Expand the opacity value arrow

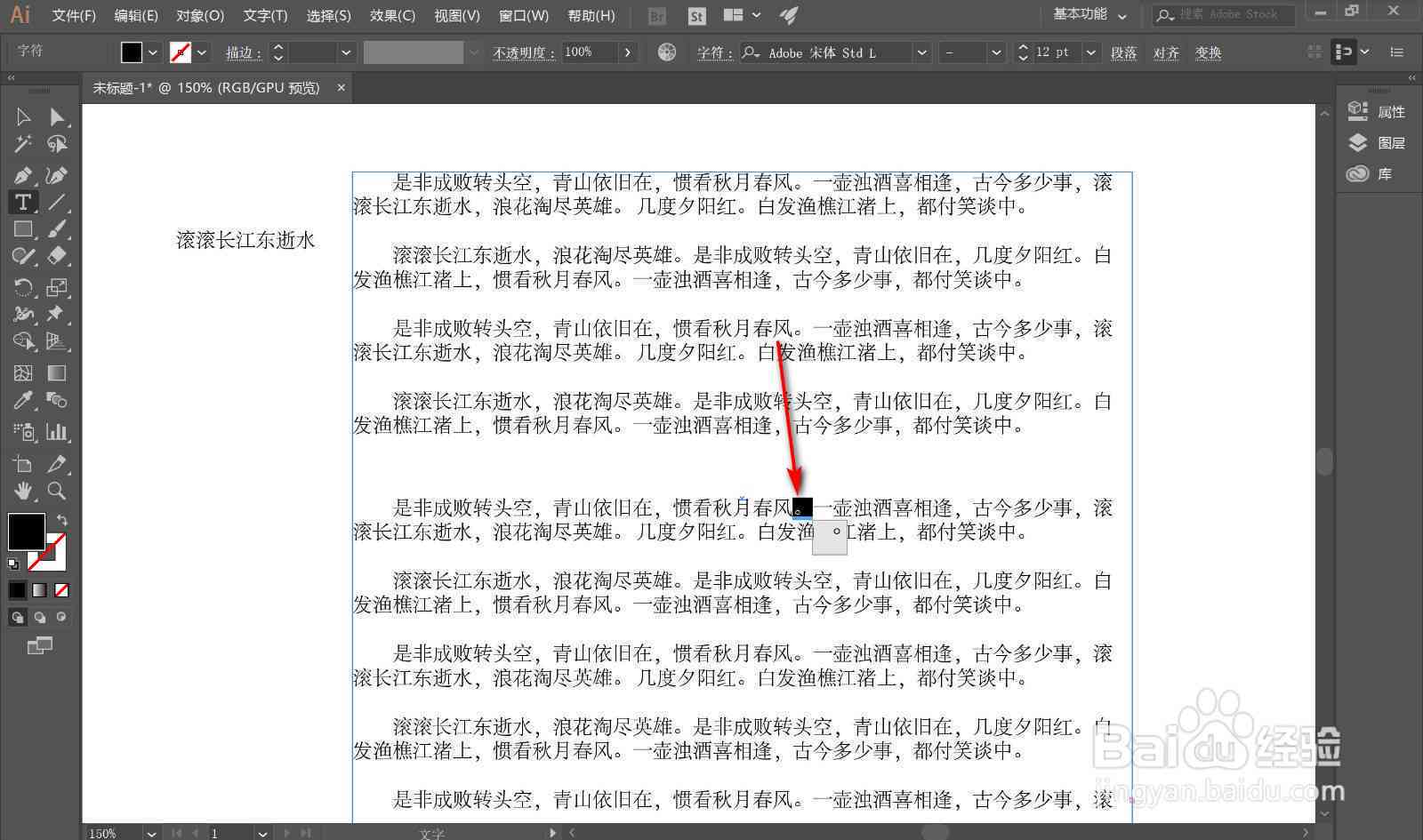(x=628, y=52)
